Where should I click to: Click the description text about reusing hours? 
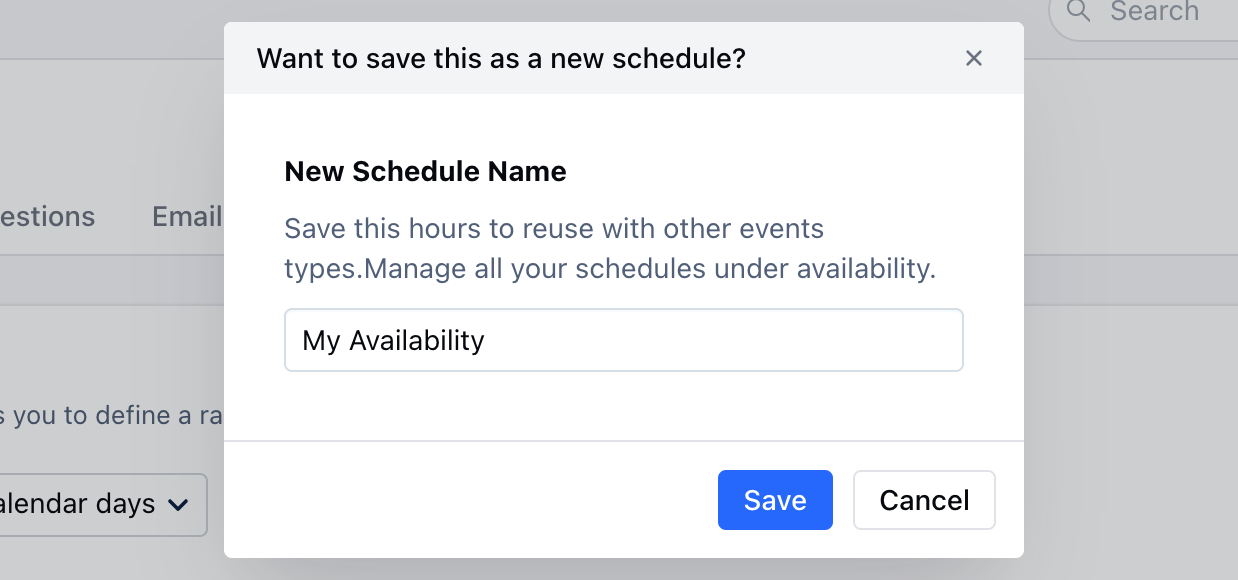610,249
